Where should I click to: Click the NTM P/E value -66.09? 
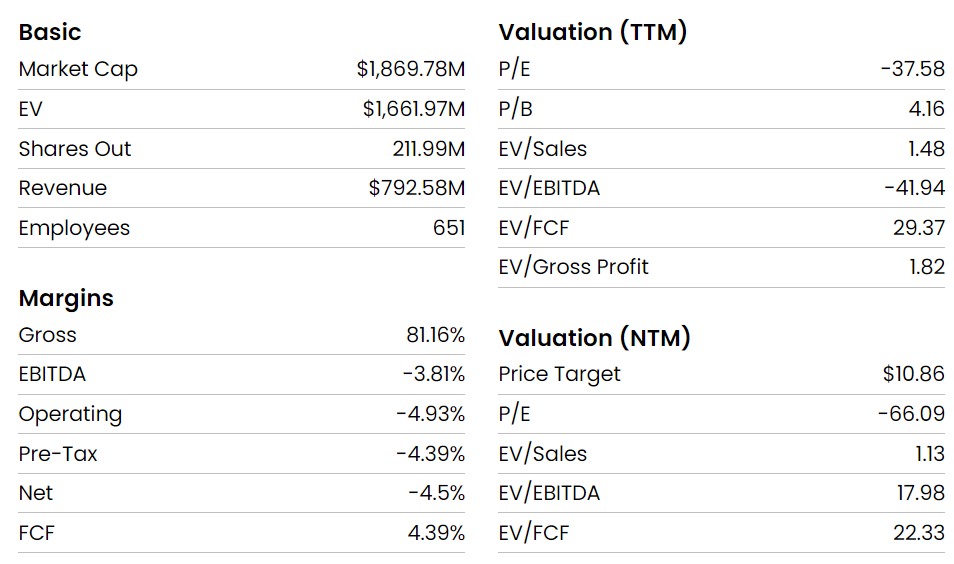point(911,414)
